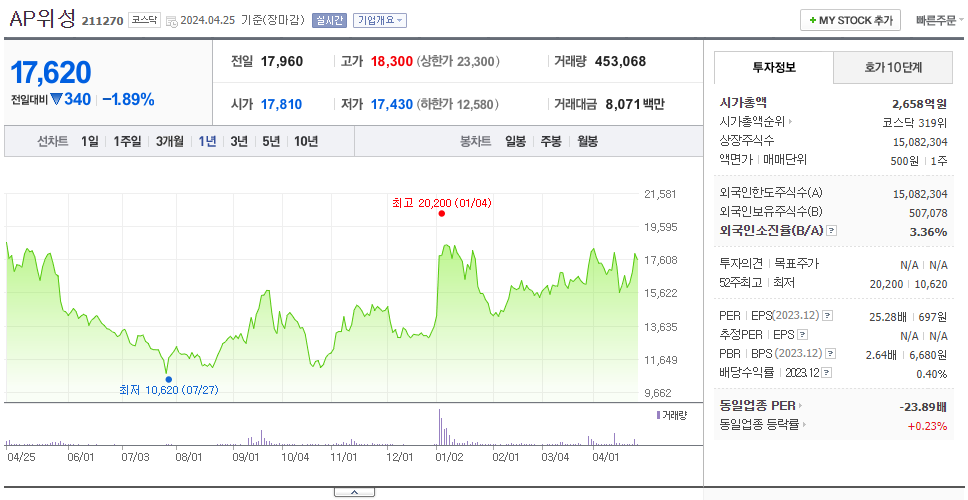
Task: Show the 월봉 candlestick chart
Action: 588,141
